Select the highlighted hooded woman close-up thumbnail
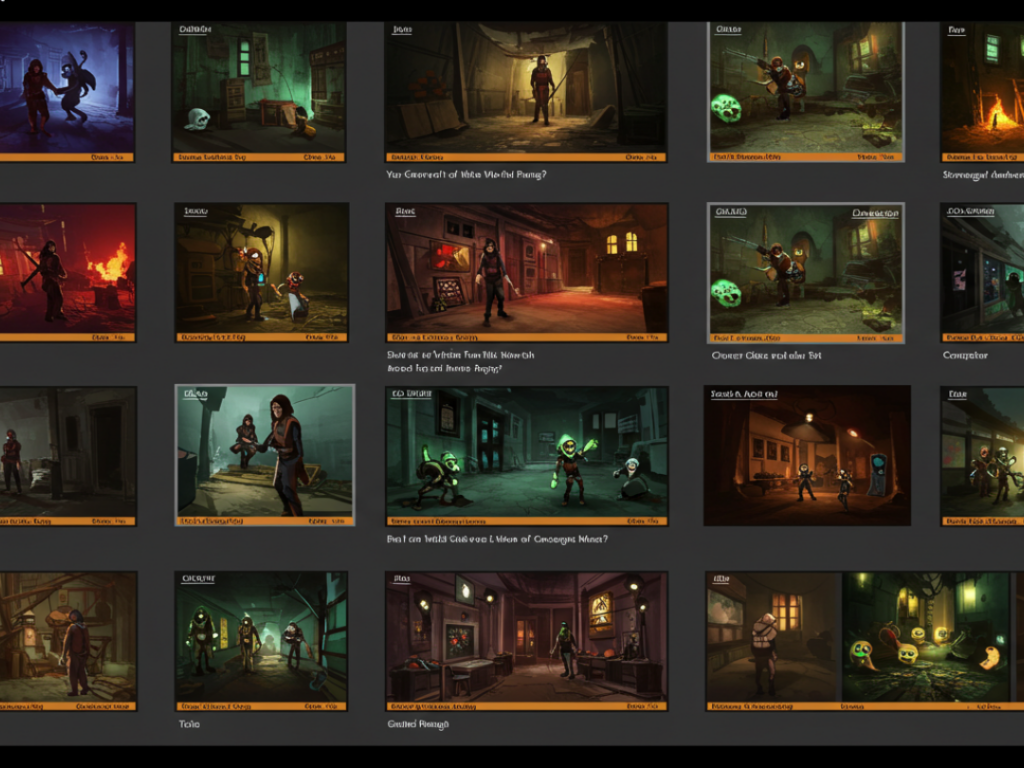The width and height of the screenshot is (1024, 768). point(264,455)
